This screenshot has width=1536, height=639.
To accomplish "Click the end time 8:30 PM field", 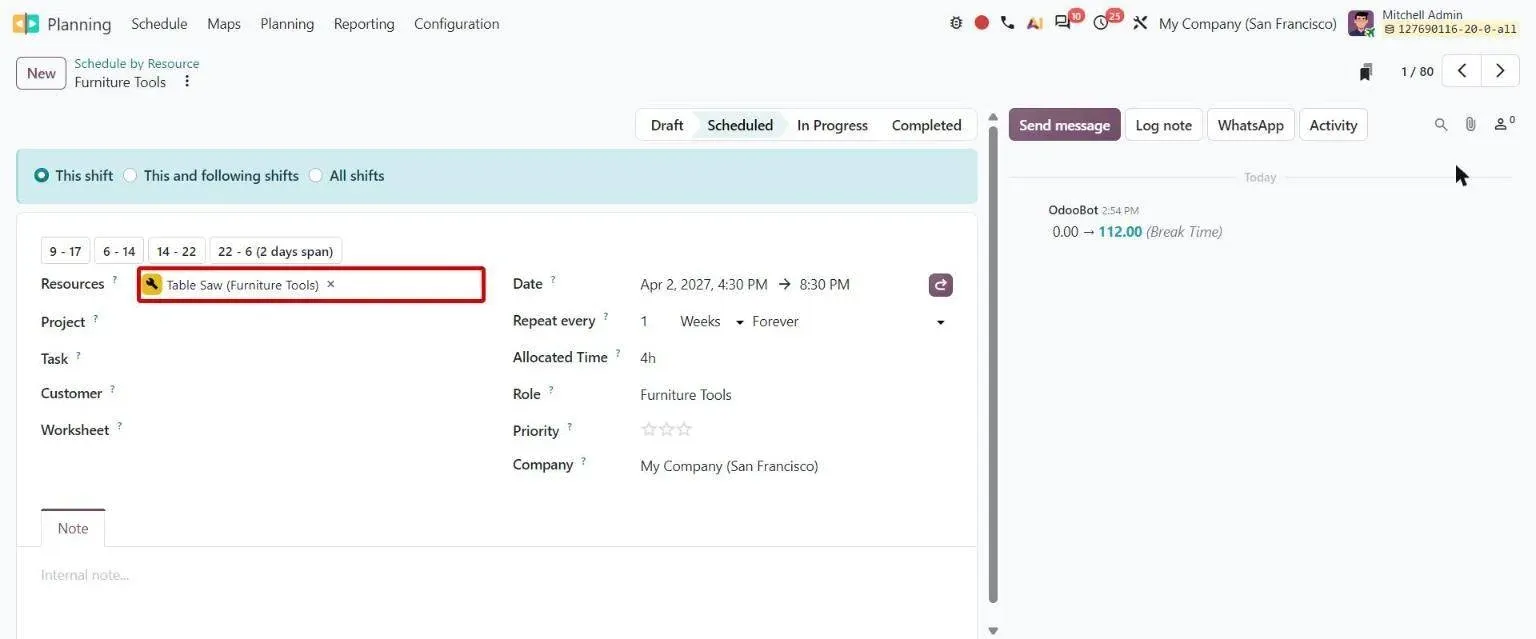I will click(823, 285).
